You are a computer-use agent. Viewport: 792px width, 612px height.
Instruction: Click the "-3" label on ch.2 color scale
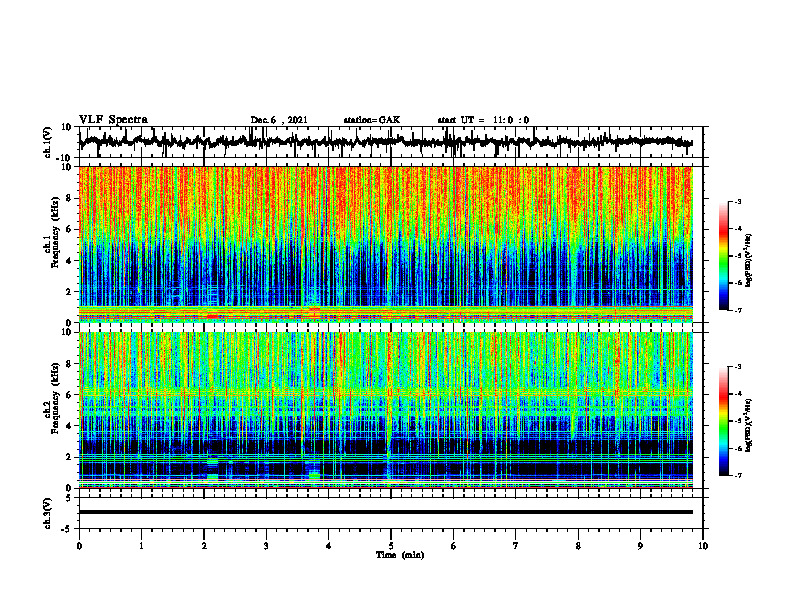point(737,367)
